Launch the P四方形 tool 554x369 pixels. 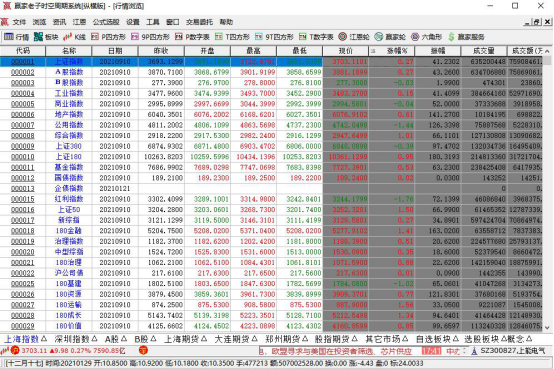tap(108, 37)
